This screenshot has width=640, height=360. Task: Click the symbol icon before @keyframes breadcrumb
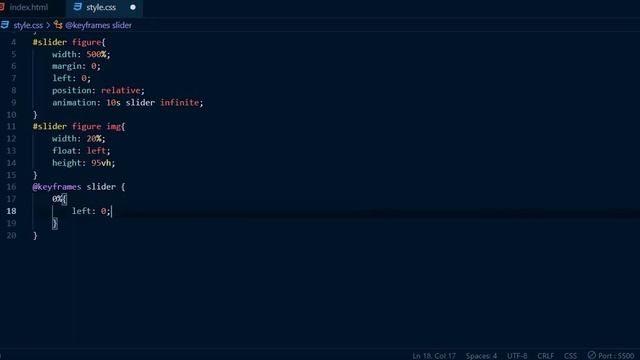[x=58, y=25]
